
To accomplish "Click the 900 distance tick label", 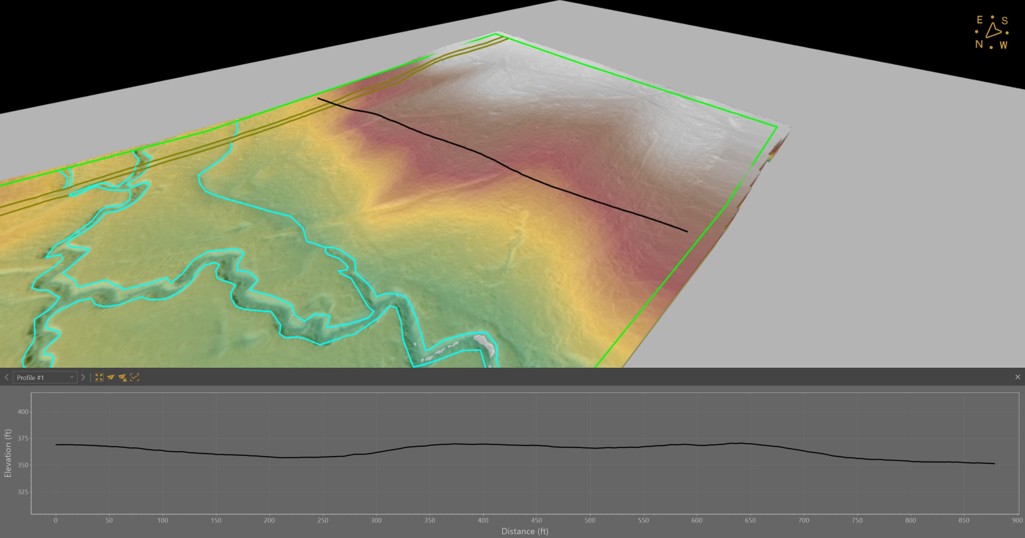I will tap(1017, 520).
